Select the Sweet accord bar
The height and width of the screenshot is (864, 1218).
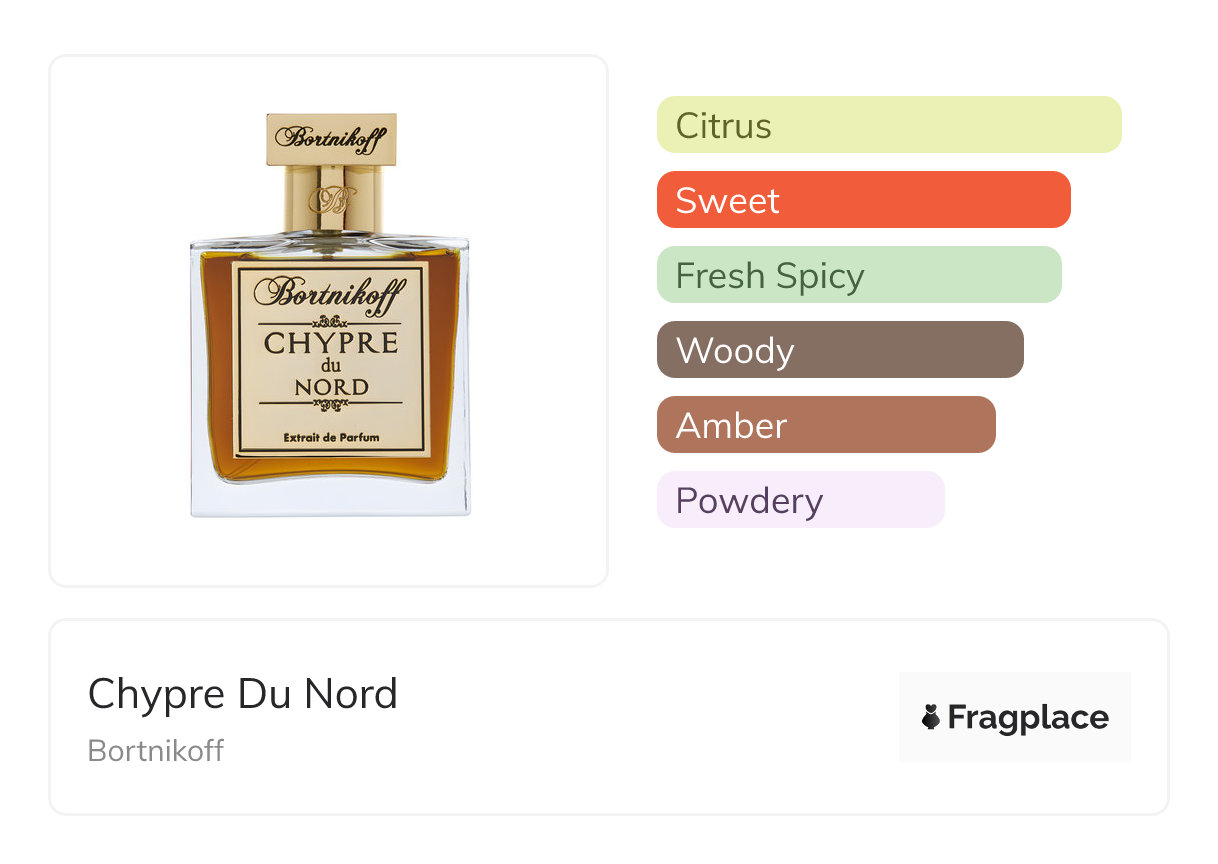click(x=864, y=200)
